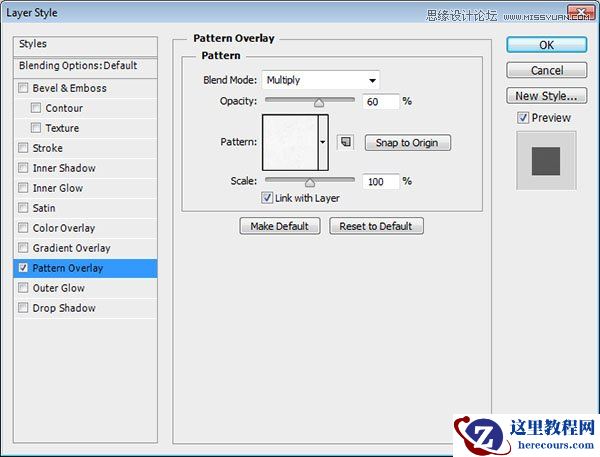The image size is (600, 457).
Task: Click the Opacity slider handle
Action: click(x=319, y=103)
